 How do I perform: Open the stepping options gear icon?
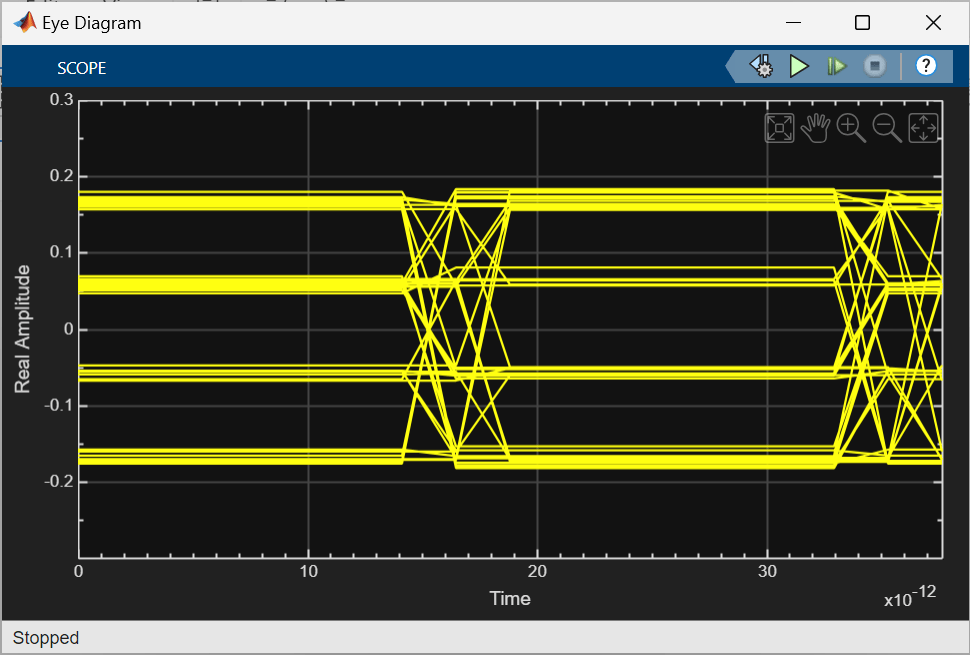click(x=762, y=66)
